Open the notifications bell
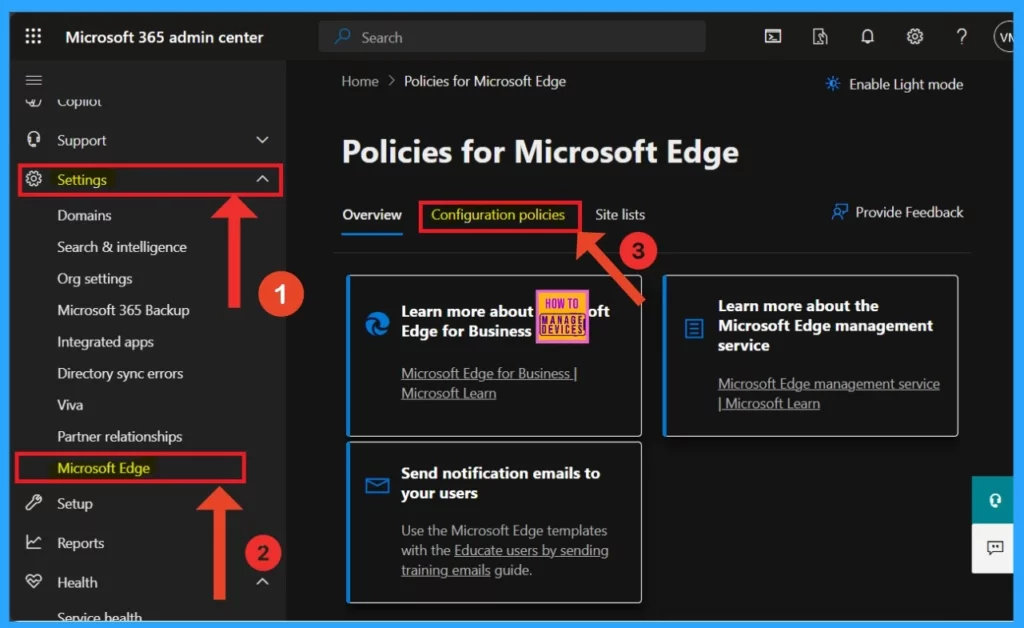This screenshot has height=628, width=1024. [x=867, y=37]
